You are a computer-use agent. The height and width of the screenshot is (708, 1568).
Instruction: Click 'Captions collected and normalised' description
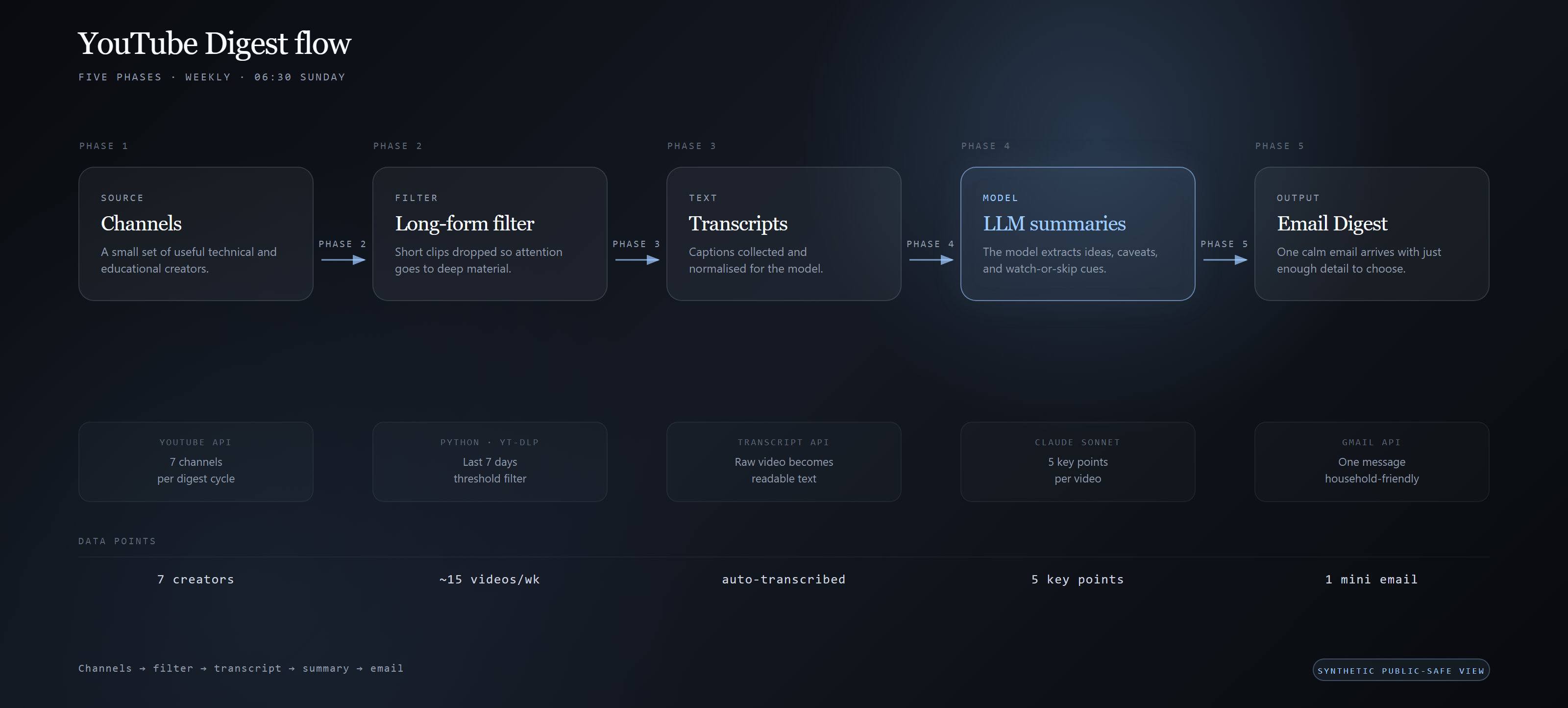point(756,260)
